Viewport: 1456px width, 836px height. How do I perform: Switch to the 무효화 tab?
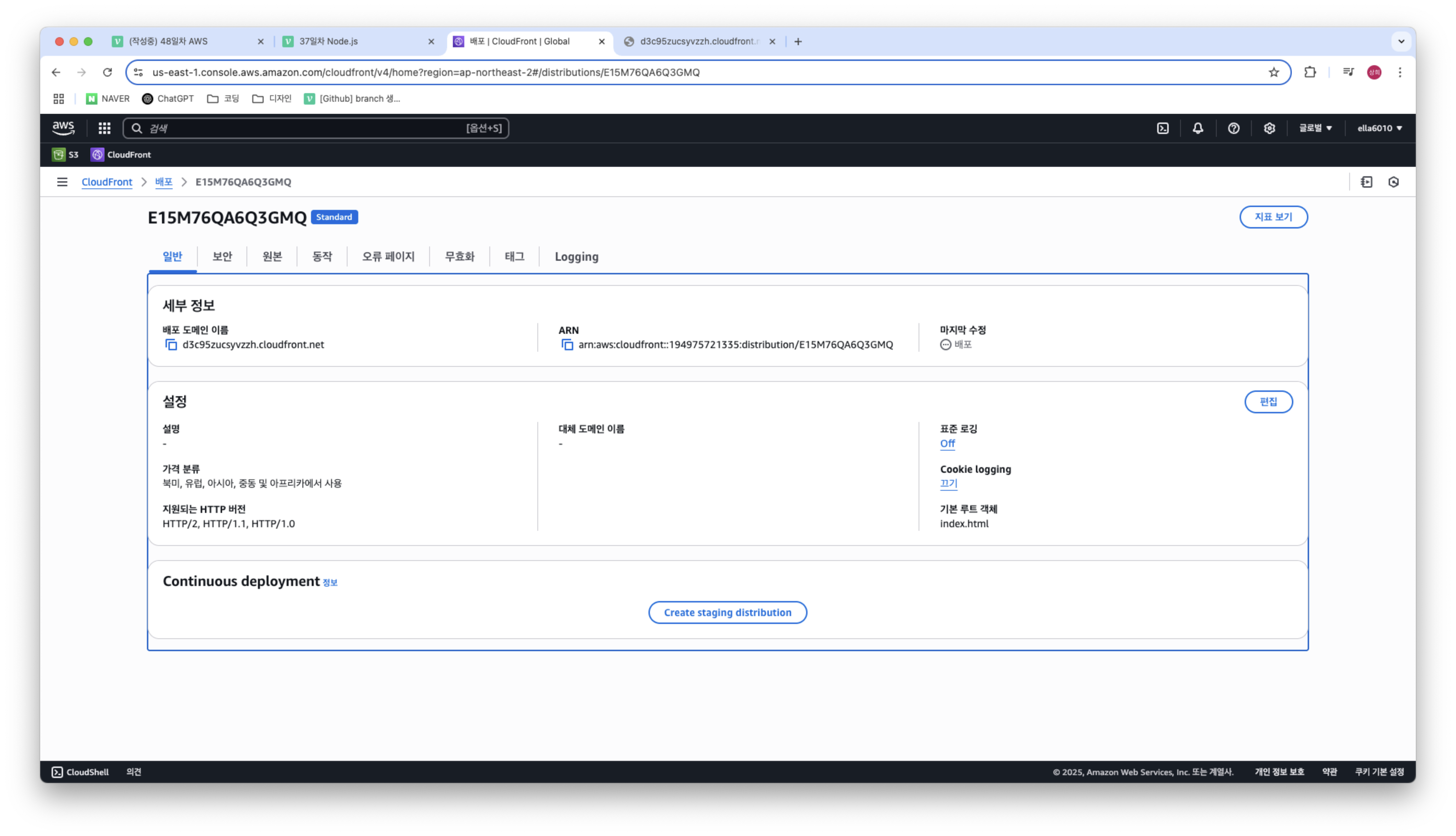(459, 257)
